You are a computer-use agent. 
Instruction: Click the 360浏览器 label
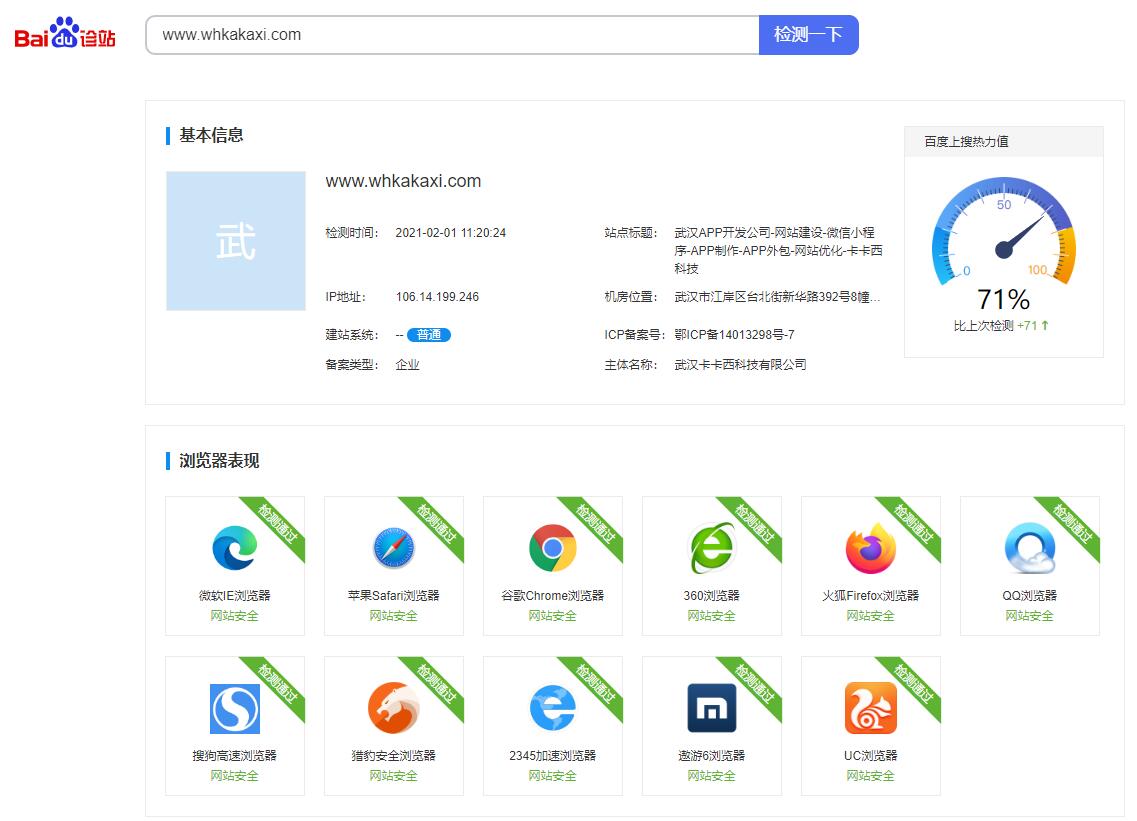(x=711, y=595)
